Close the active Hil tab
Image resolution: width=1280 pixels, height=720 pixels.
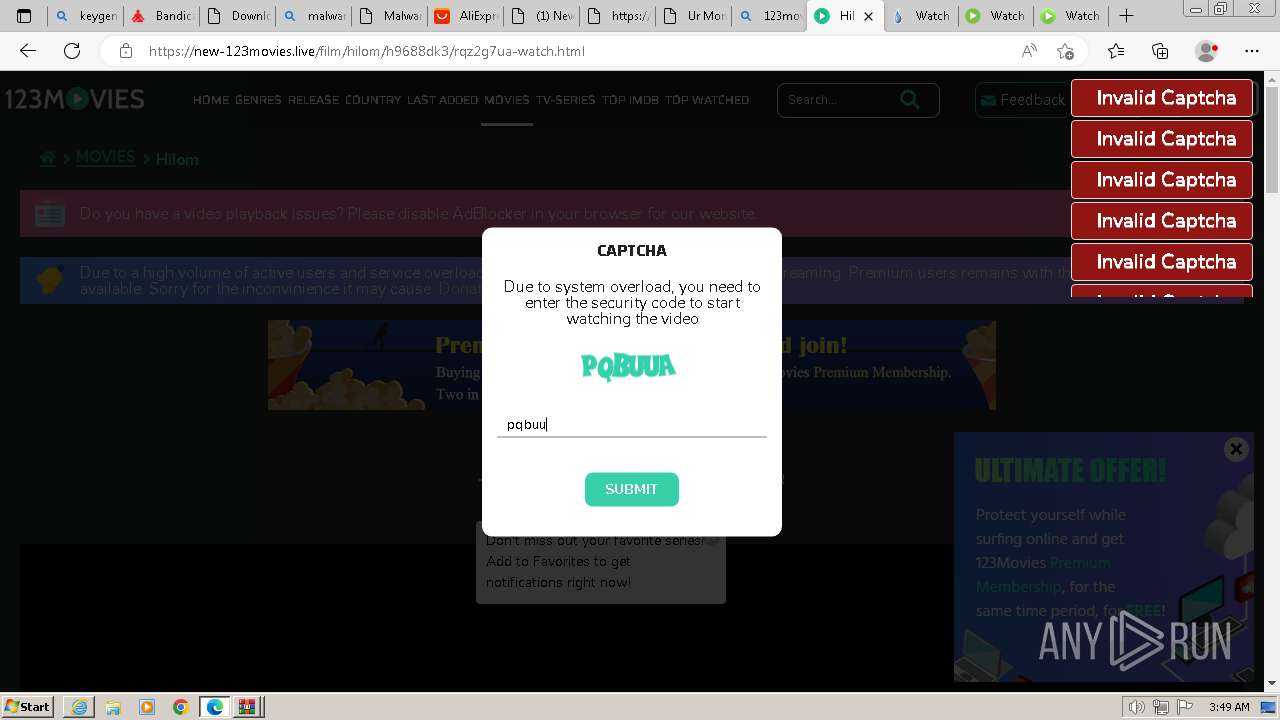pyautogui.click(x=868, y=16)
